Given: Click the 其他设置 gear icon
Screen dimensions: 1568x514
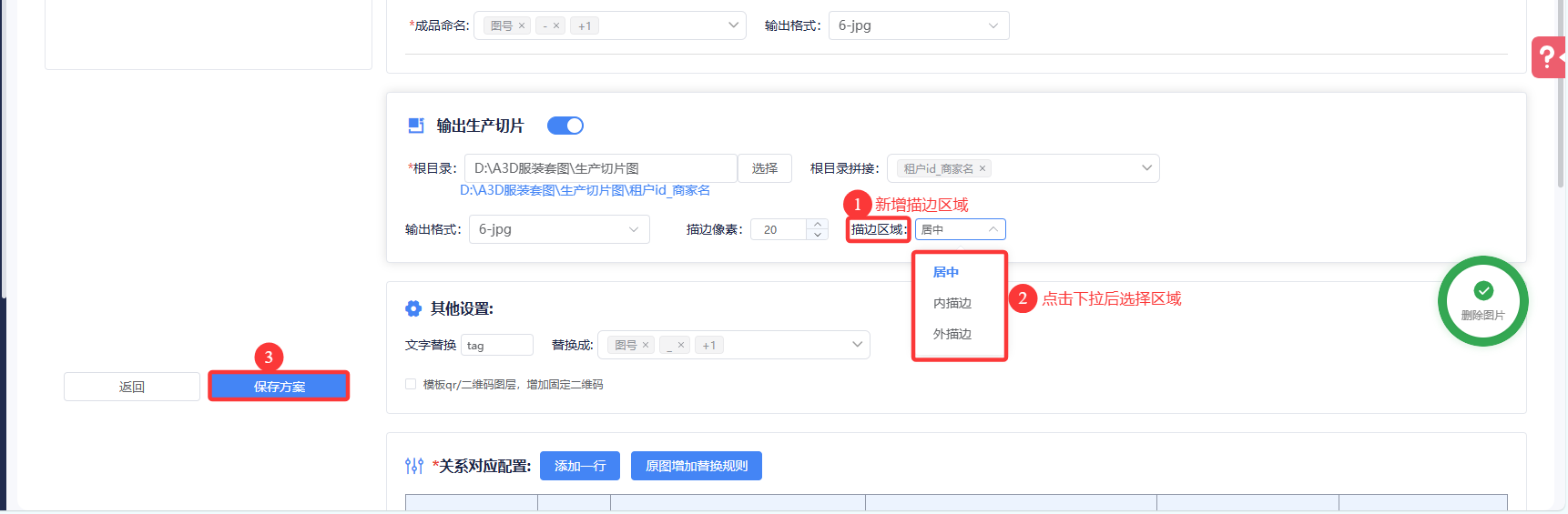Looking at the screenshot, I should (413, 308).
